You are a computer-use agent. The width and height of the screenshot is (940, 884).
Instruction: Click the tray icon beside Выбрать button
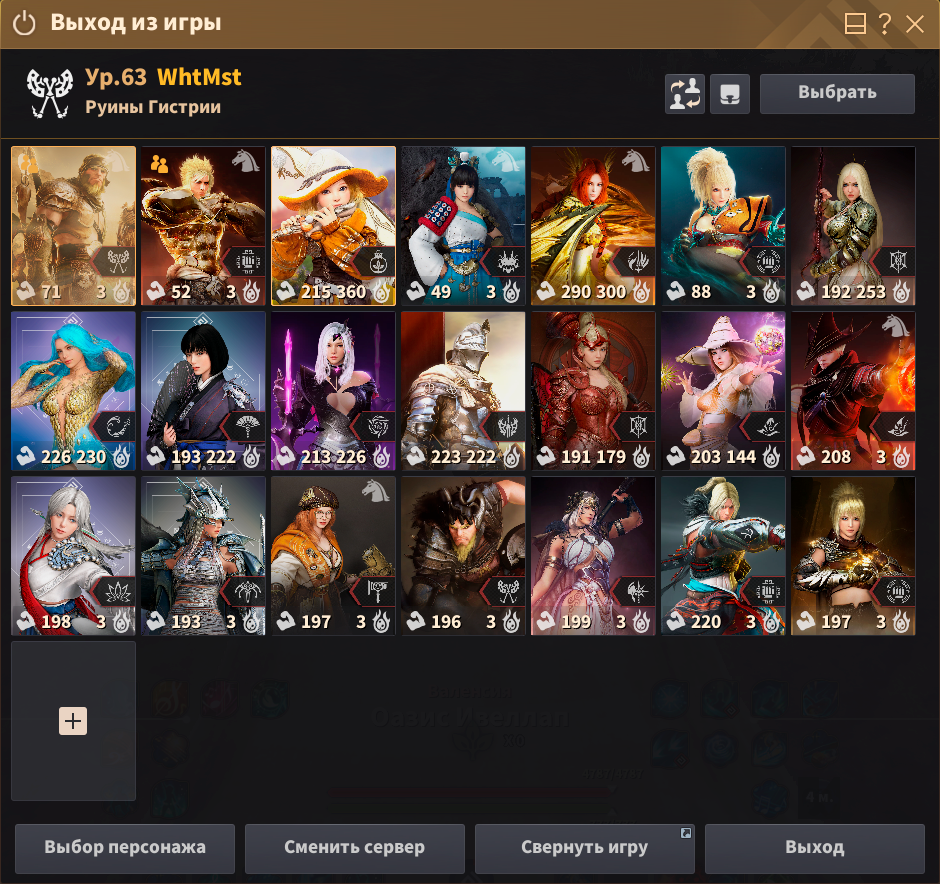pos(730,94)
